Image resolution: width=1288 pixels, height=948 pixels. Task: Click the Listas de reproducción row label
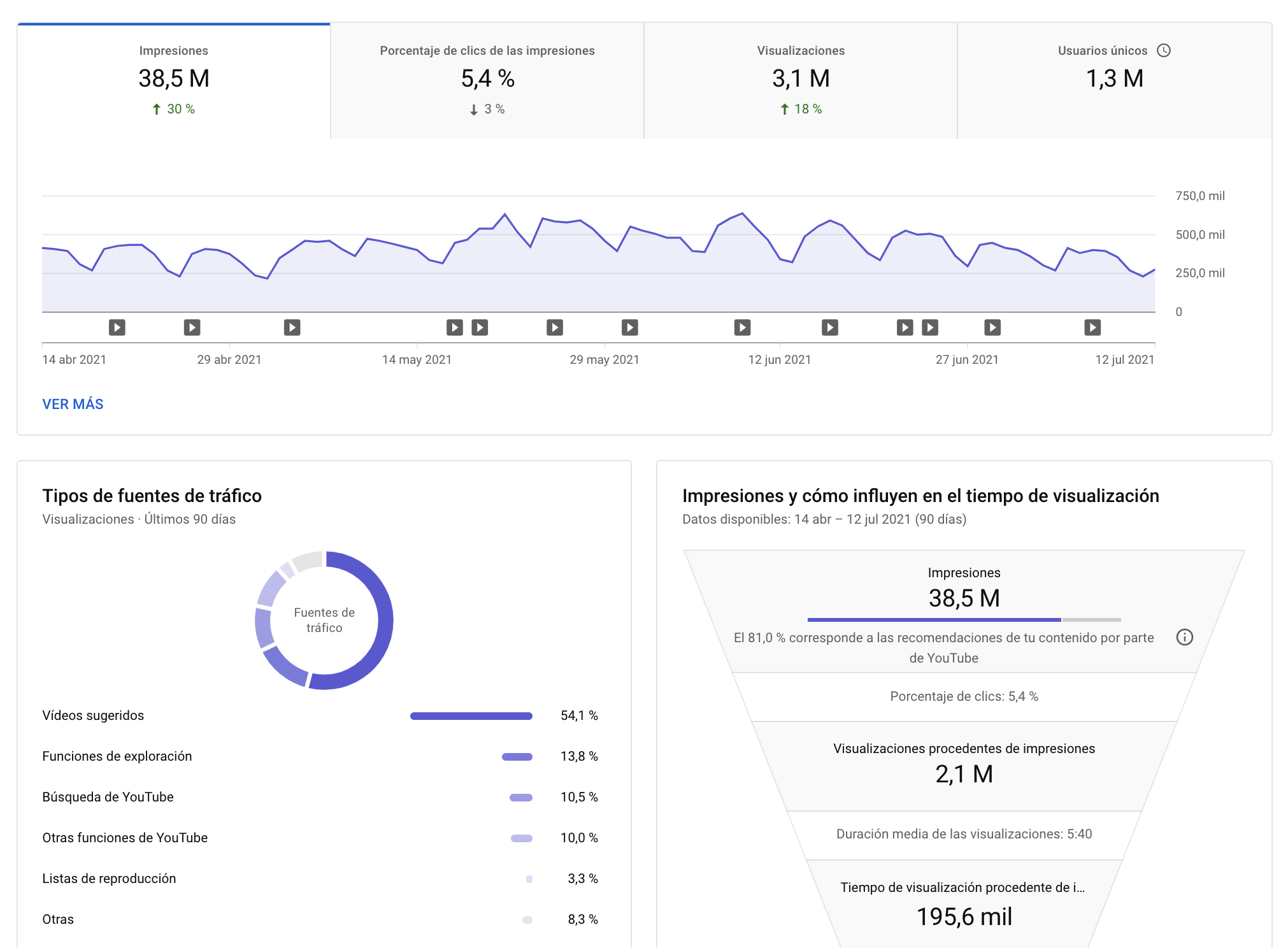tap(109, 879)
